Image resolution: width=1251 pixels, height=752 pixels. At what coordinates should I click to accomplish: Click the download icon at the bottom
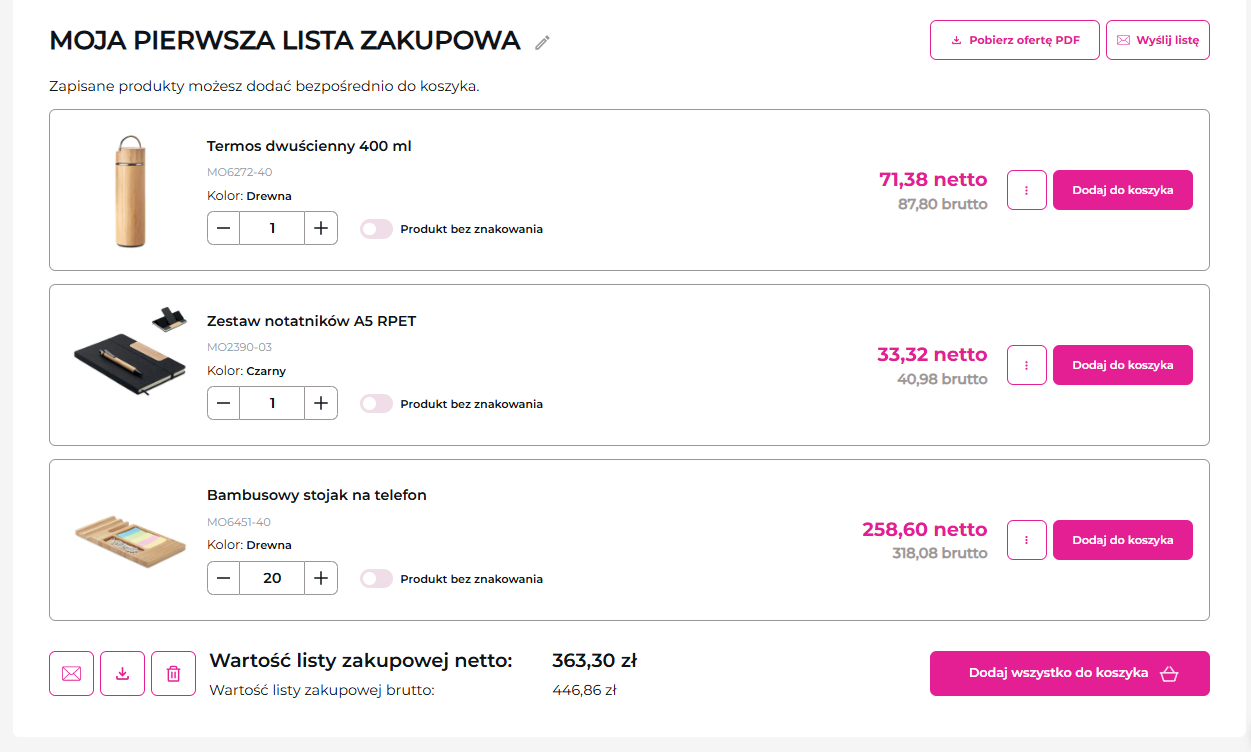(122, 673)
